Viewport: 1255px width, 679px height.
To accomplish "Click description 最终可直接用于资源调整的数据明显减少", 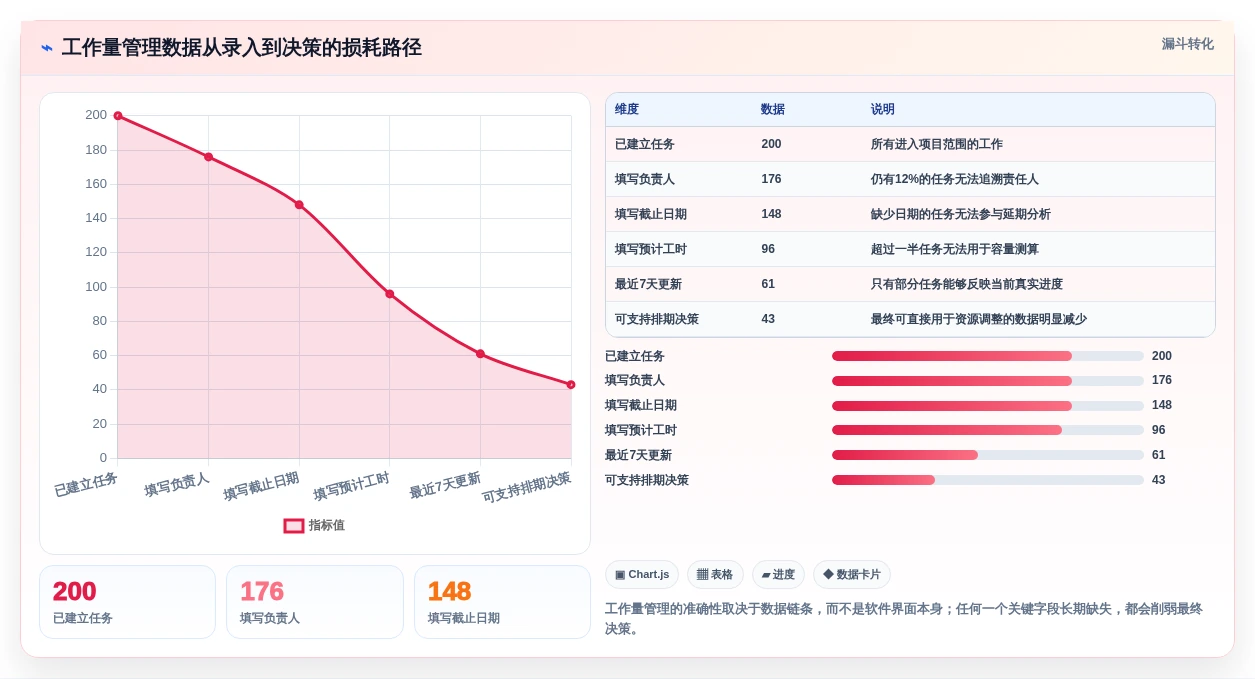I will pos(979,319).
